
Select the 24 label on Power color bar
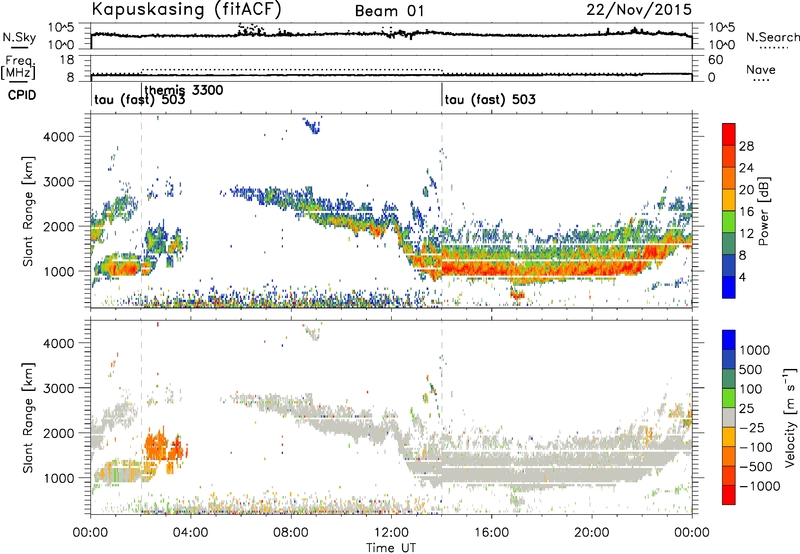(x=746, y=168)
